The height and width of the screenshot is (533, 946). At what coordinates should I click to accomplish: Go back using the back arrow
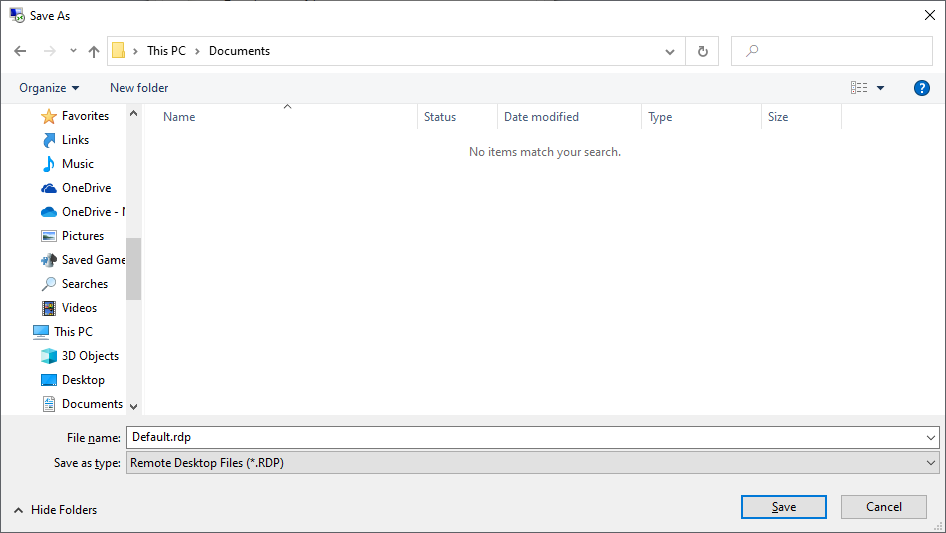pos(21,51)
